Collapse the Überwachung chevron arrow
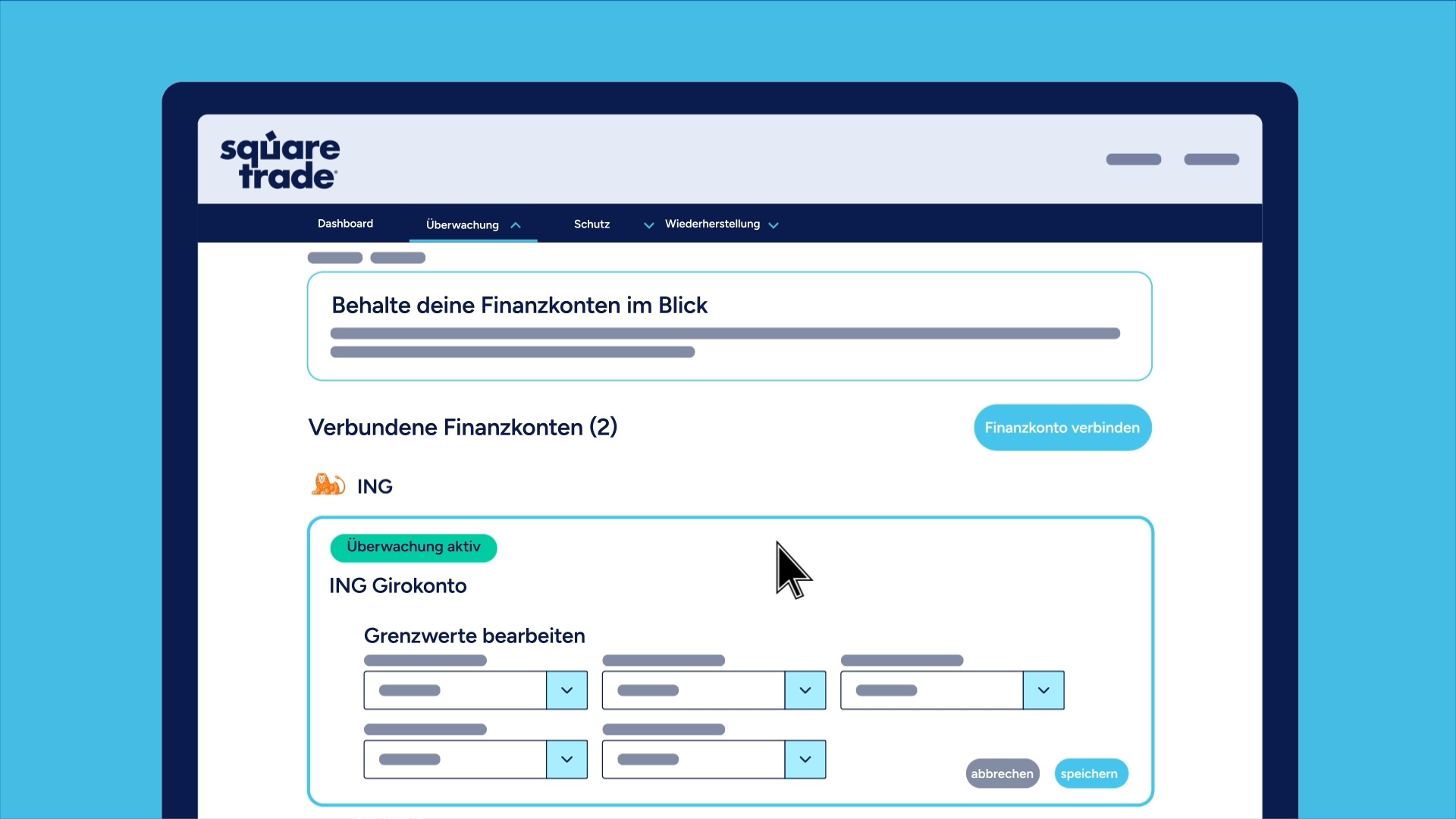 516,225
